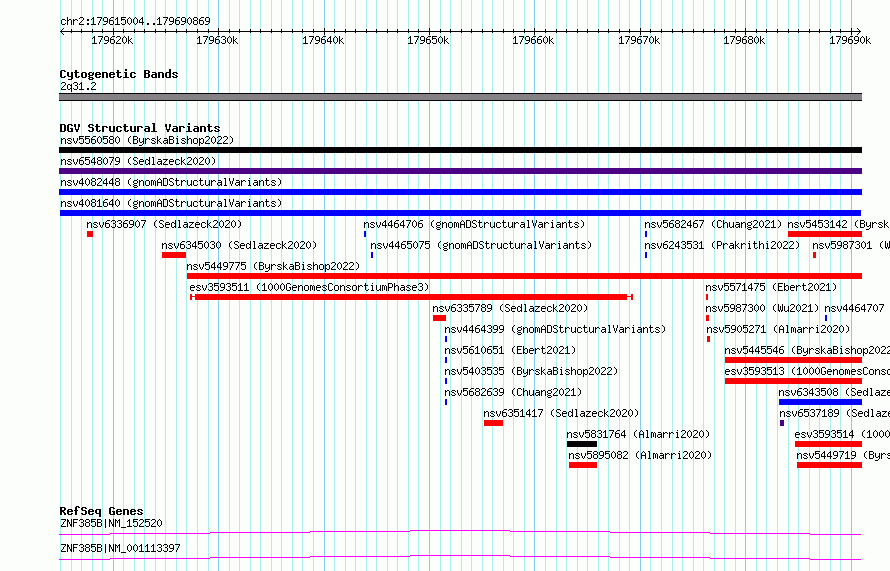Select the RefSeq Genes track title
The image size is (890, 571).
pos(101,511)
